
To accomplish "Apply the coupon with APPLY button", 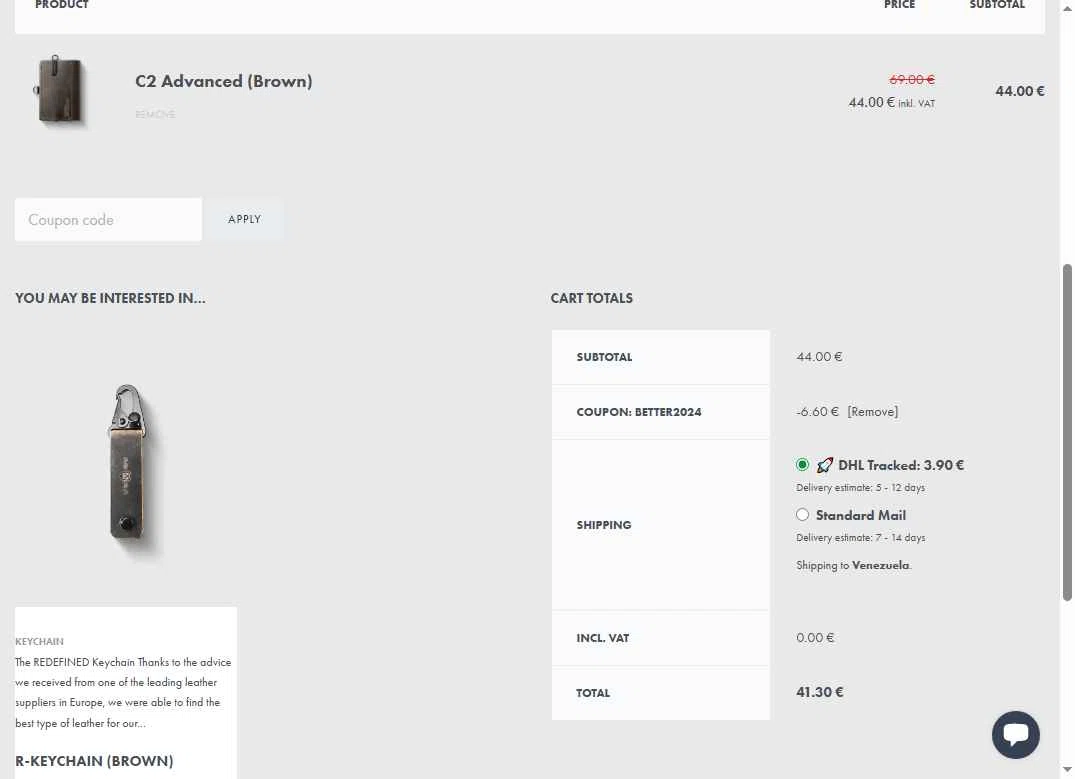I will [x=245, y=219].
